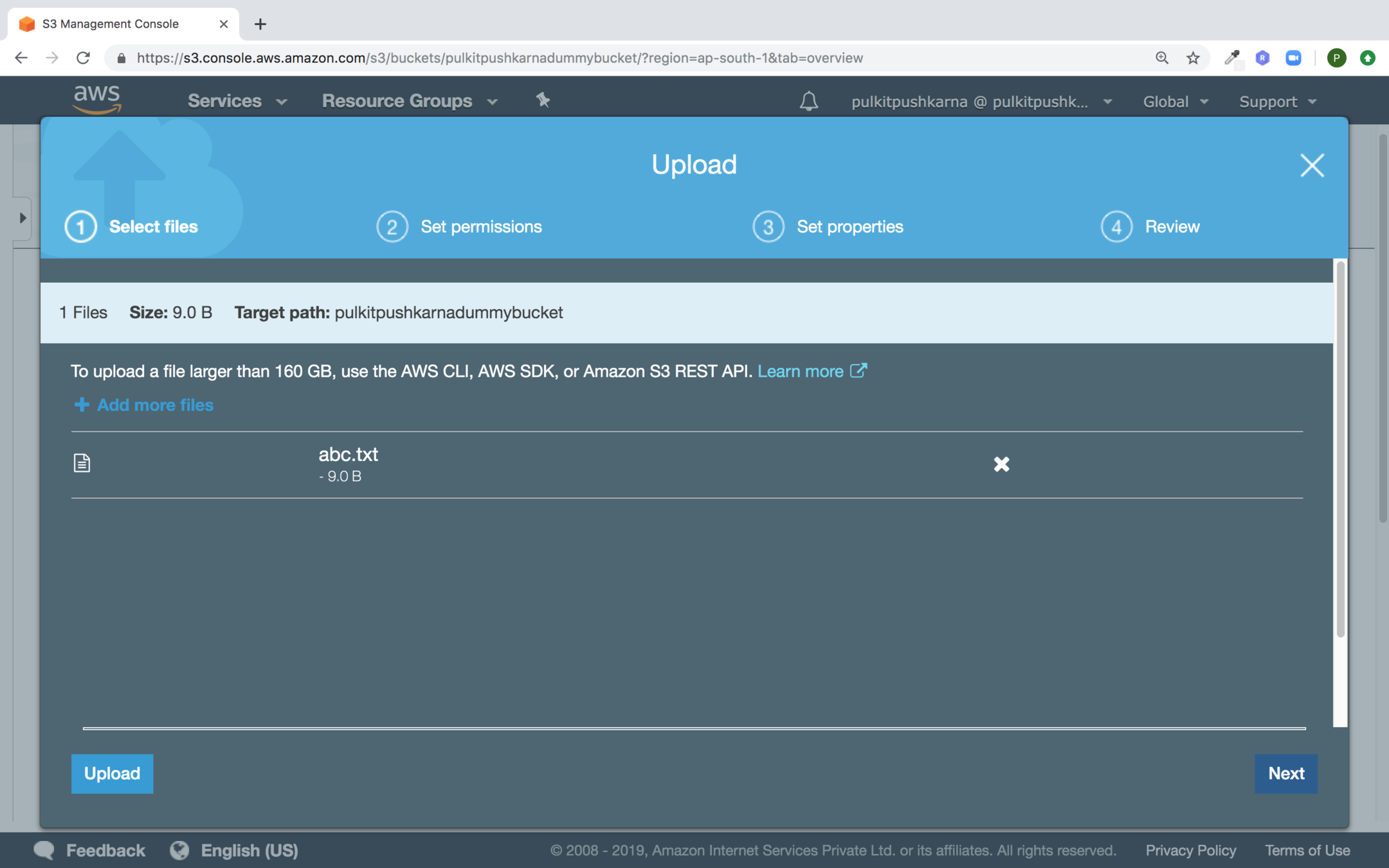The image size is (1389, 868).
Task: Expand the collapsed left sidebar arrow
Action: coord(23,218)
